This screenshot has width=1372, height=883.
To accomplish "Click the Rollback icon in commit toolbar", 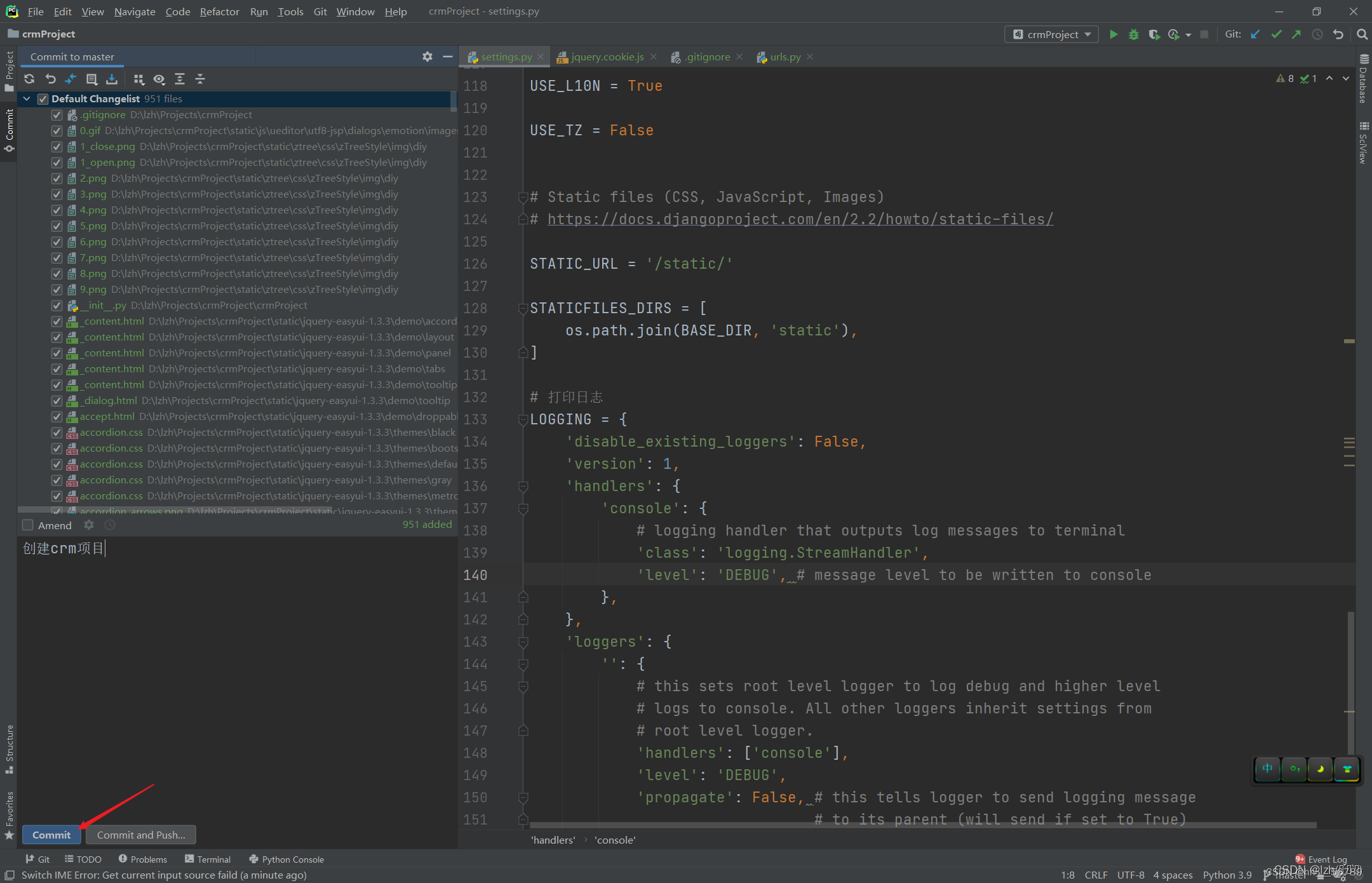I will 50,79.
